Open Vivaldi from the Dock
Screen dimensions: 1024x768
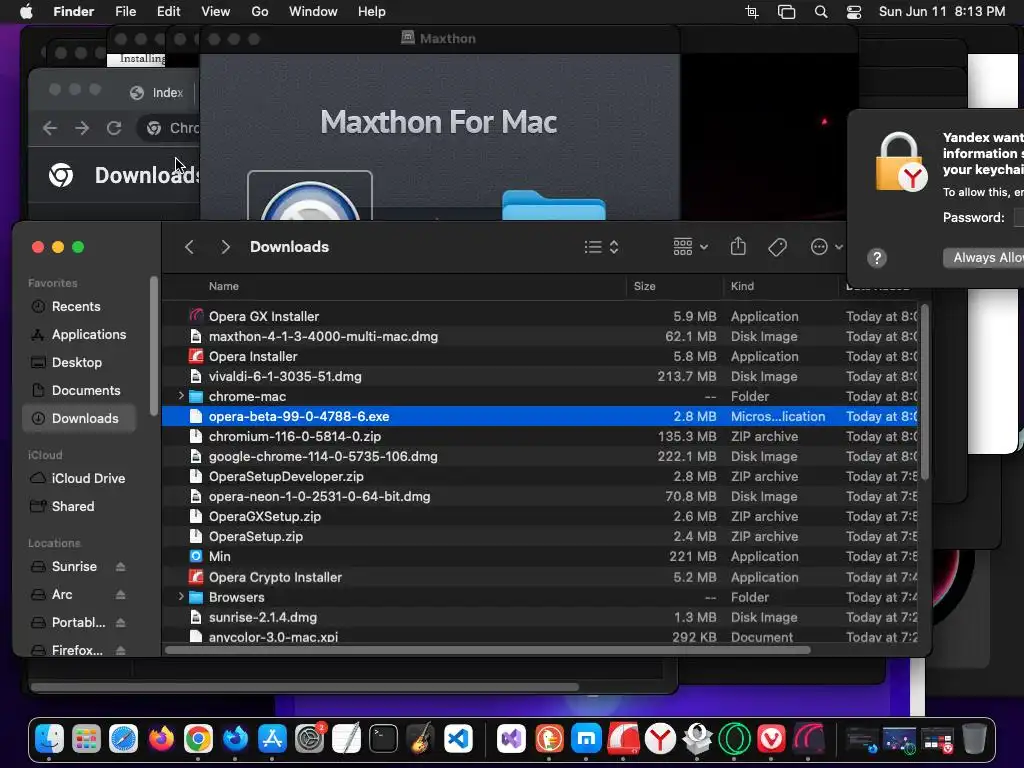point(771,739)
